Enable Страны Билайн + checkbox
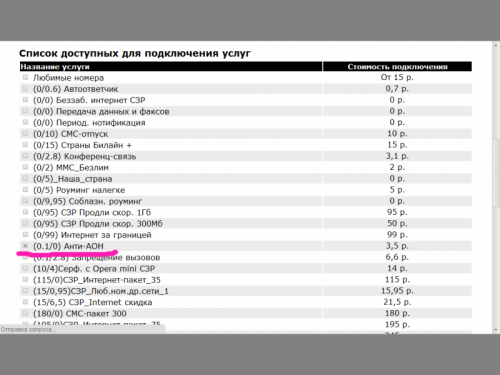The image size is (500, 375). tap(25, 145)
